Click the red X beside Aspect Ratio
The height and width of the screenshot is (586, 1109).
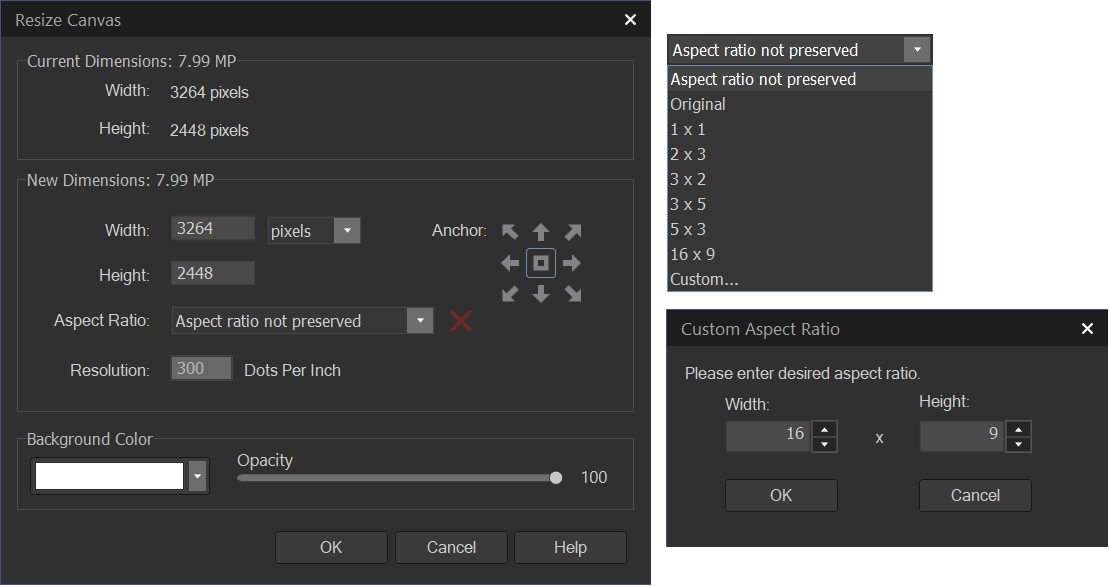point(461,321)
